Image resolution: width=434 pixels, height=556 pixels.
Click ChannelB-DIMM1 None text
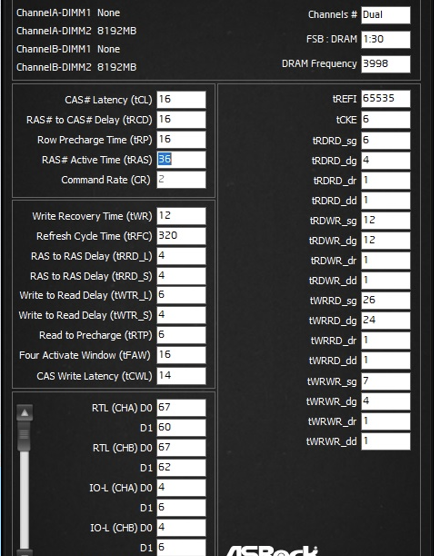pyautogui.click(x=68, y=49)
